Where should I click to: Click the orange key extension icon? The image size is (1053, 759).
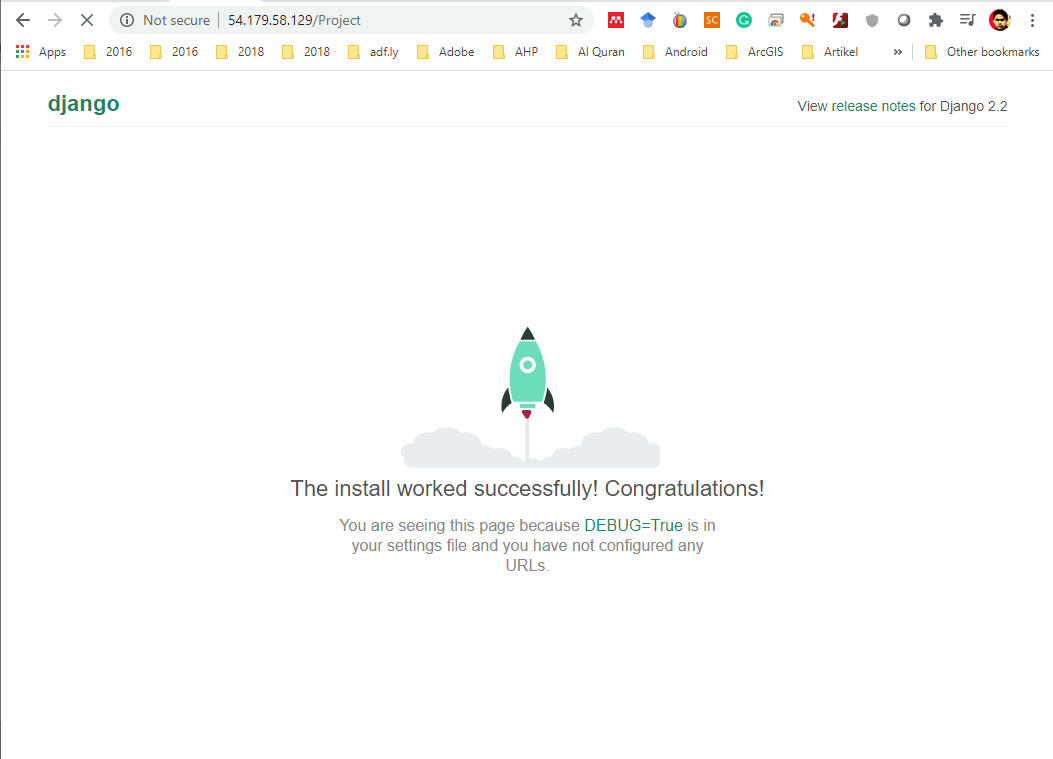(x=807, y=20)
